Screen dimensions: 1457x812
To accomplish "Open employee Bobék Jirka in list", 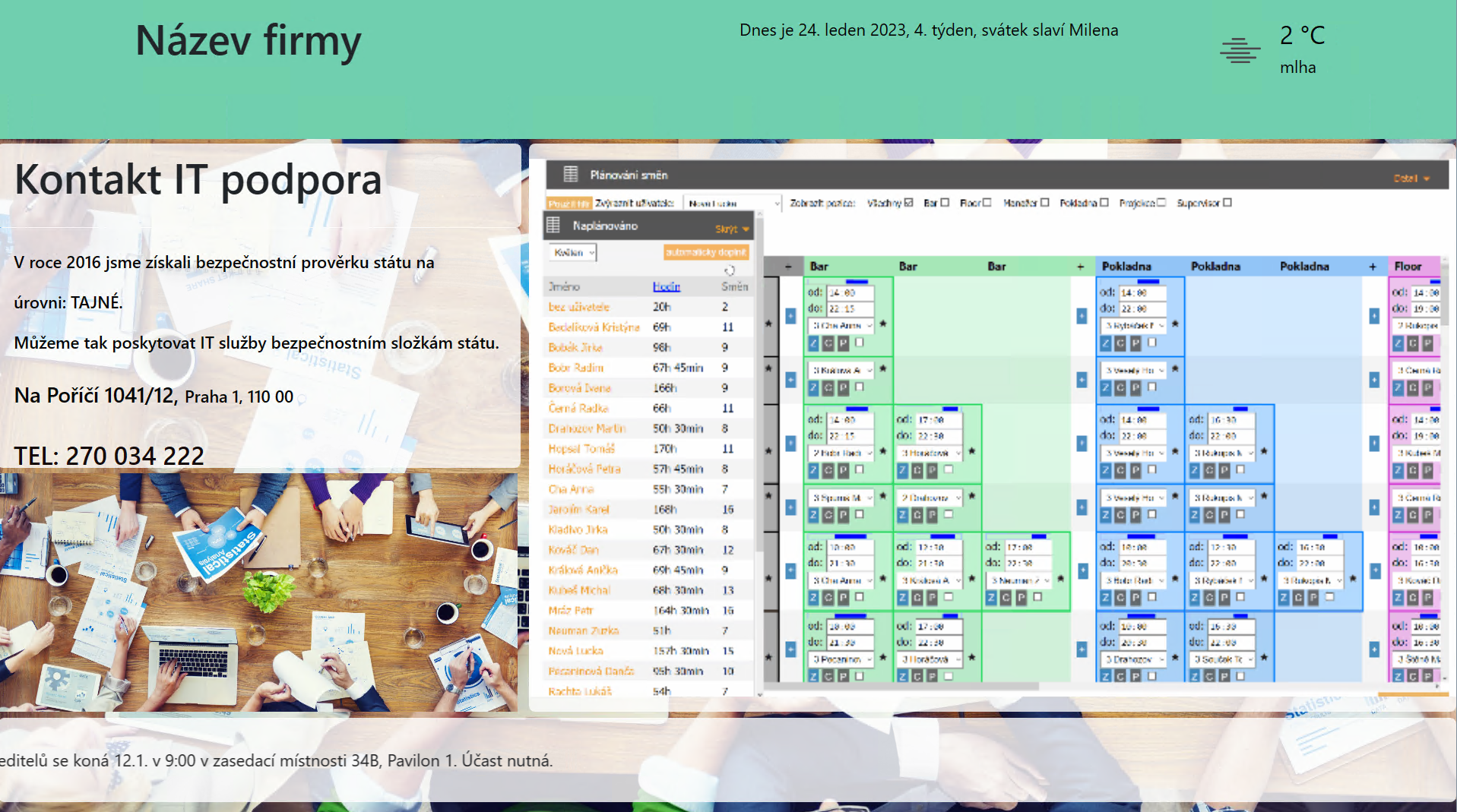I will (575, 347).
